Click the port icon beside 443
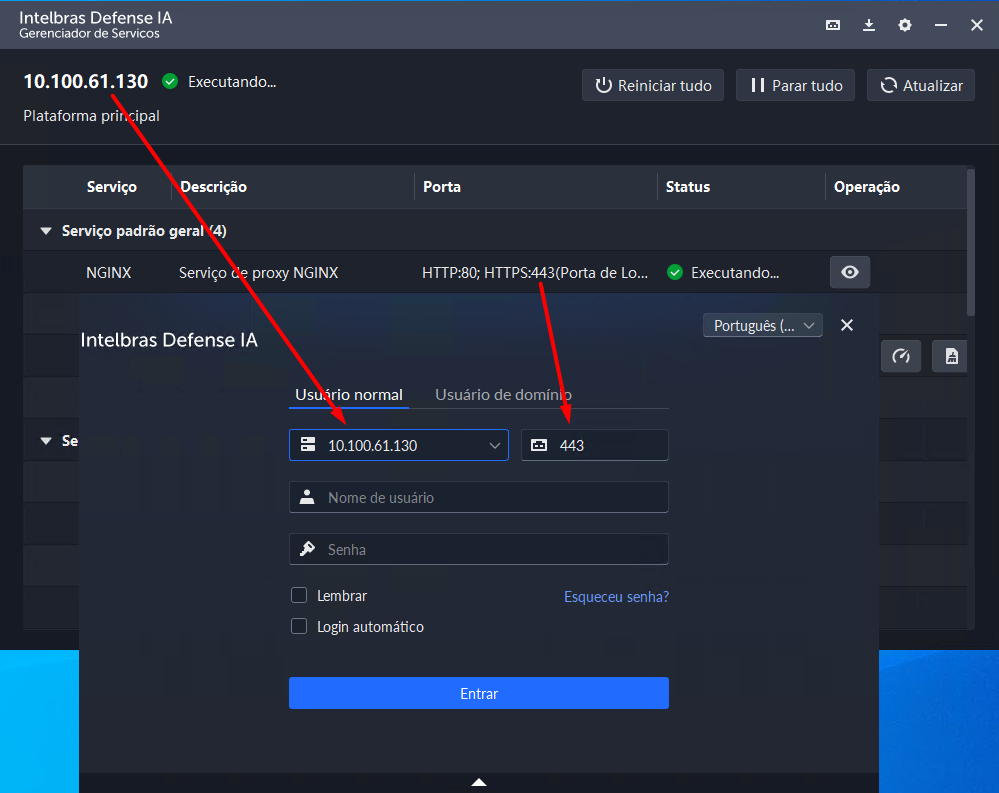Viewport: 999px width, 793px height. [540, 445]
